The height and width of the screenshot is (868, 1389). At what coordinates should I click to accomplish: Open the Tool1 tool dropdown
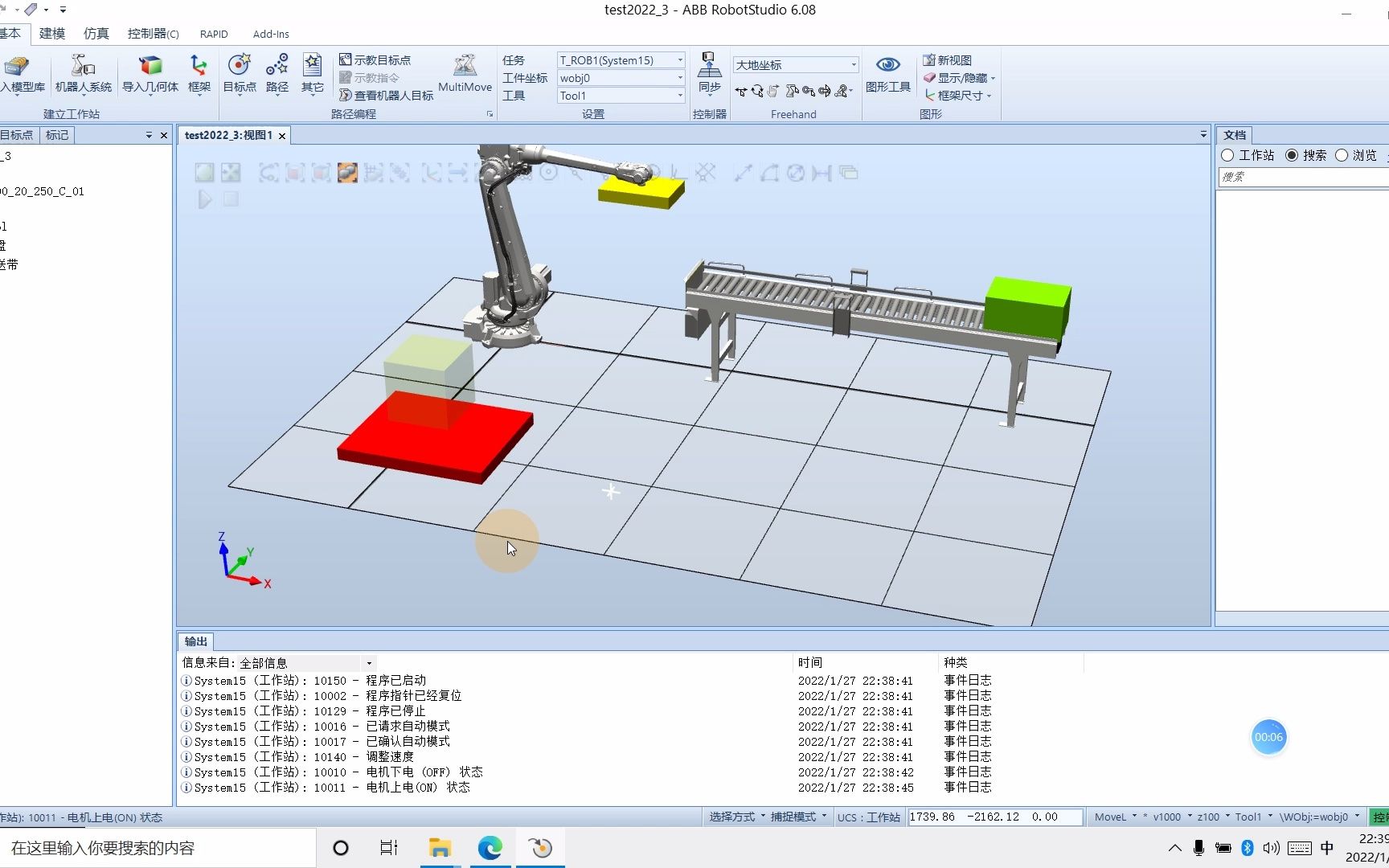[679, 95]
